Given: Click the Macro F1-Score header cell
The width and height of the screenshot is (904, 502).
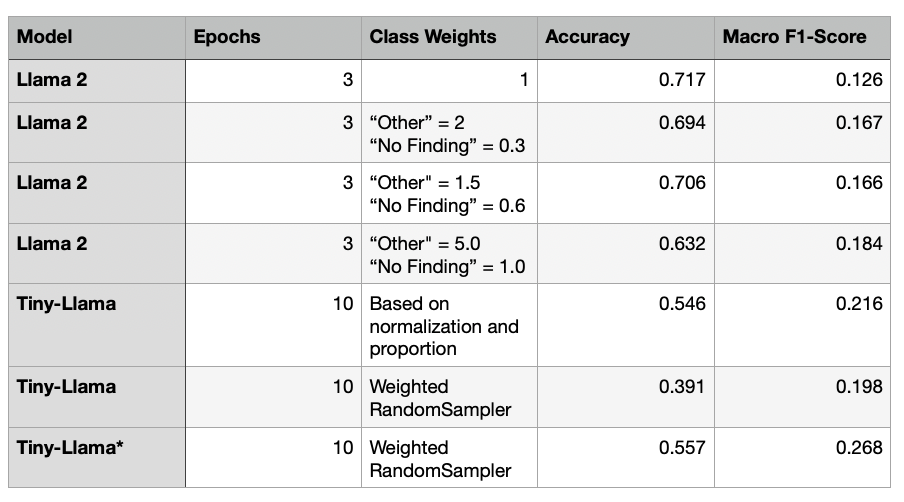Looking at the screenshot, I should pyautogui.click(x=795, y=37).
